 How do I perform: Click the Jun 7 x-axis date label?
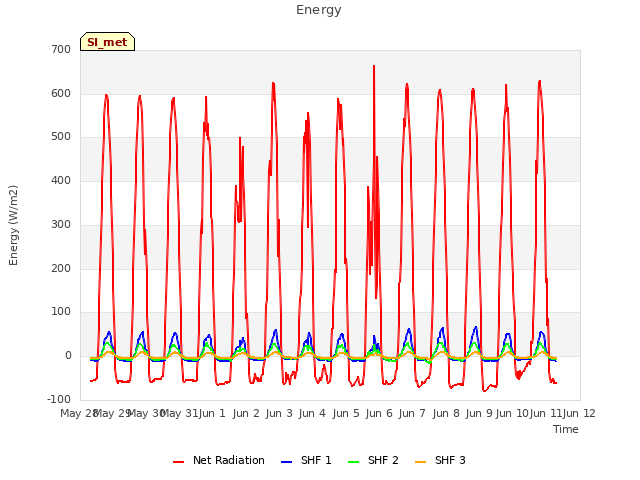pos(412,413)
